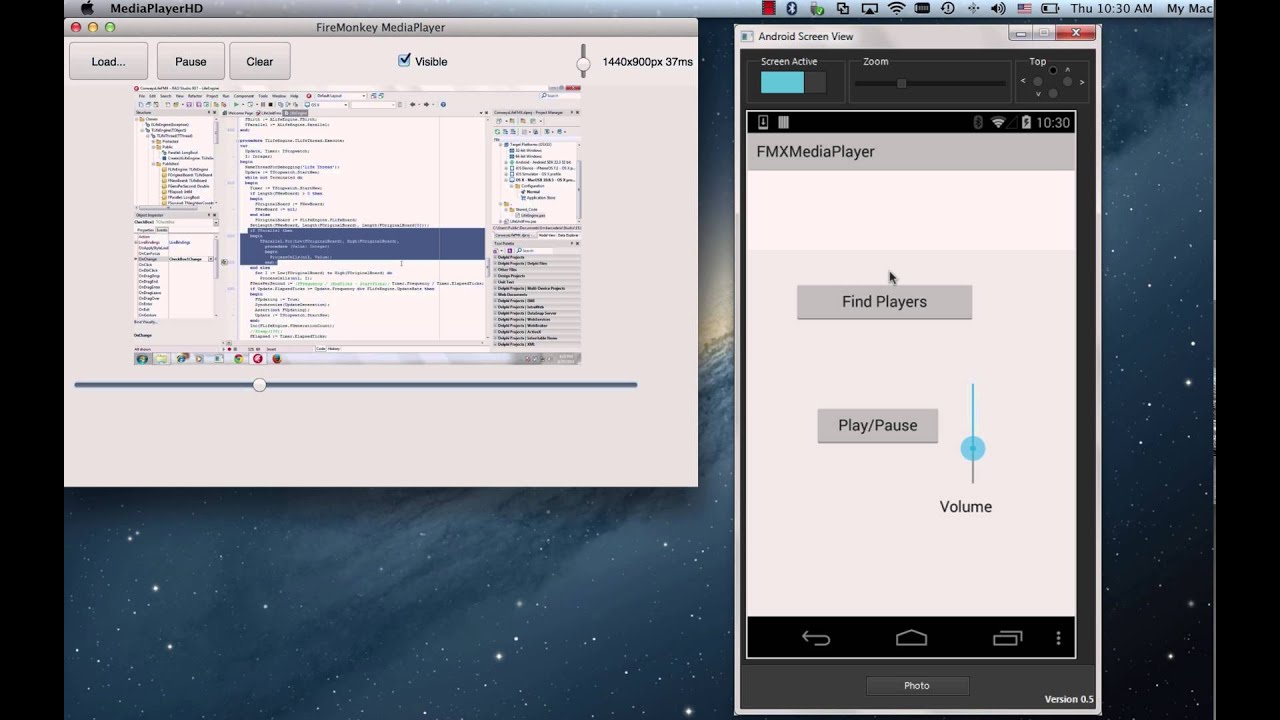Click the Android download notification icon
Viewport: 1280px width, 720px height.
(x=763, y=122)
